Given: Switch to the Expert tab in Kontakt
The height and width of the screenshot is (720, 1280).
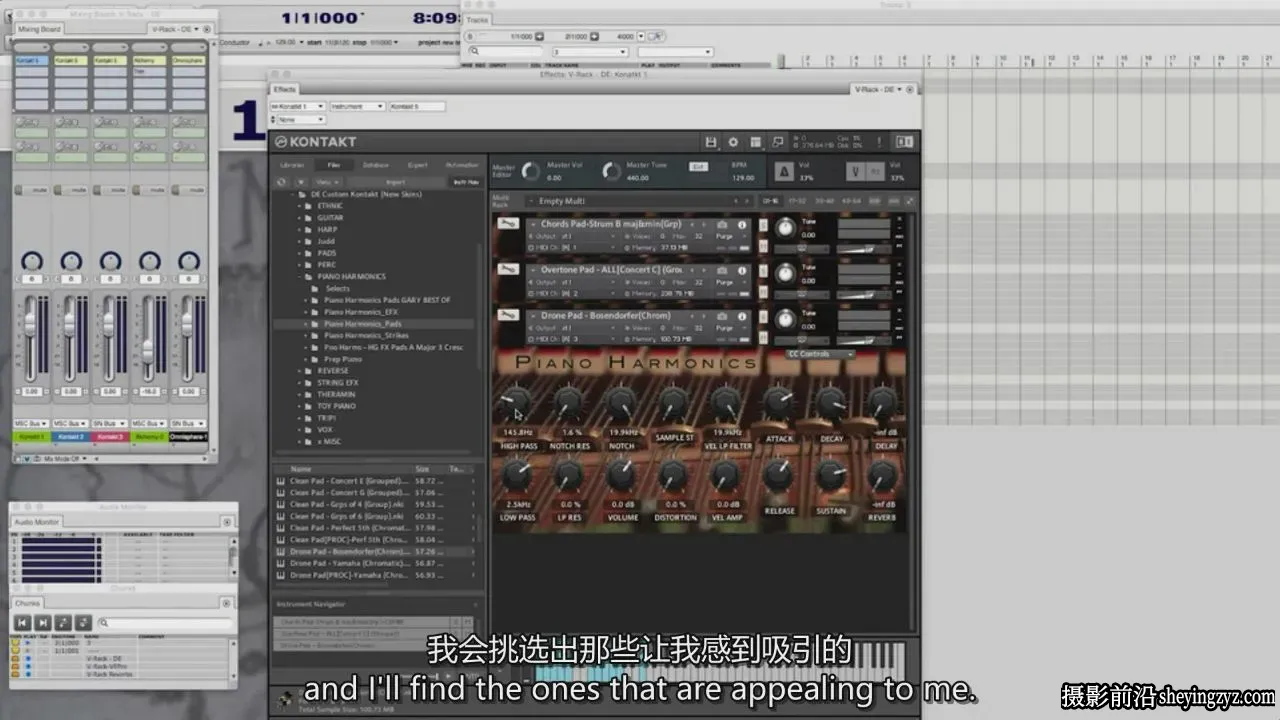Looking at the screenshot, I should click(417, 165).
